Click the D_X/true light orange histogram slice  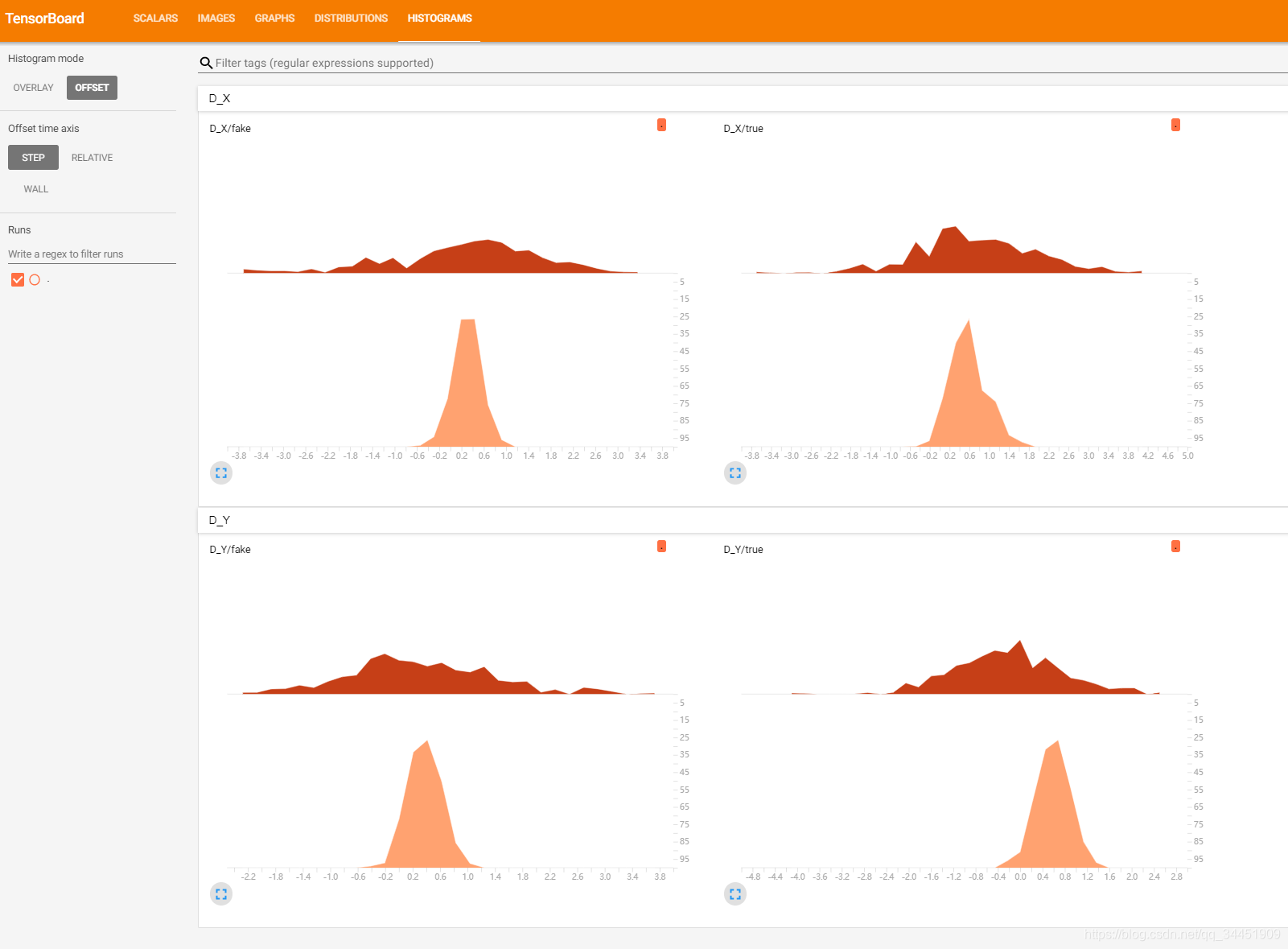(x=969, y=394)
